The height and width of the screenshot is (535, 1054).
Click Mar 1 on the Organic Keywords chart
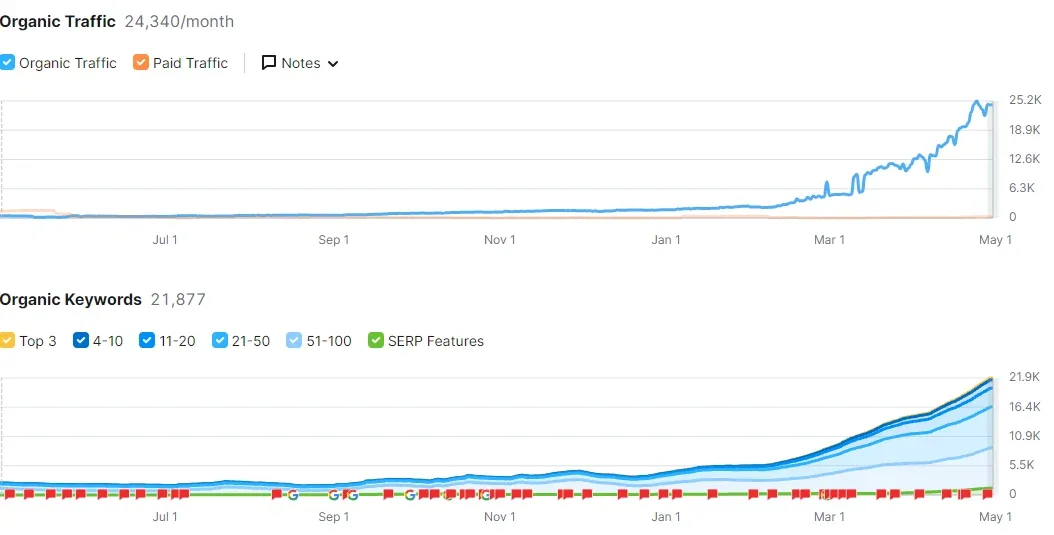coord(829,516)
